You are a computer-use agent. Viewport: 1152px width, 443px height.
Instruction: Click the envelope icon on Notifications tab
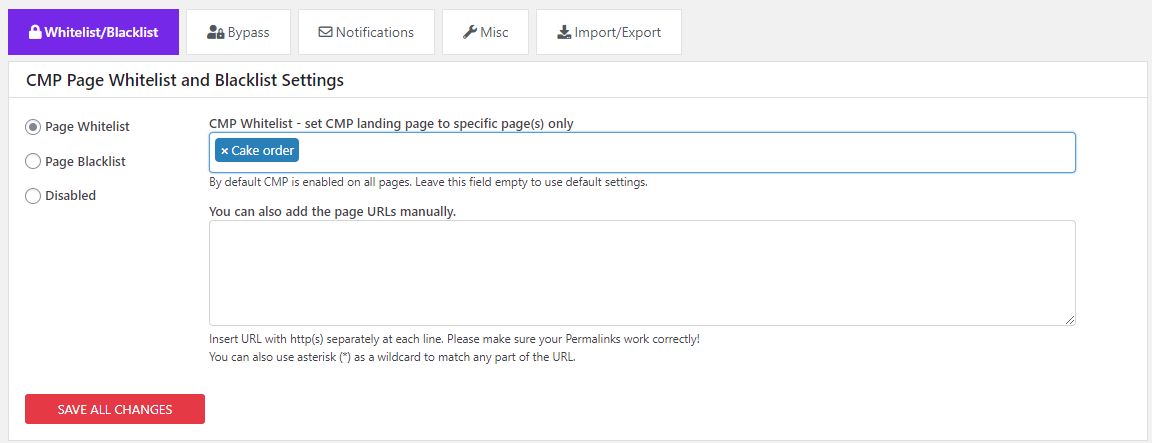click(325, 32)
